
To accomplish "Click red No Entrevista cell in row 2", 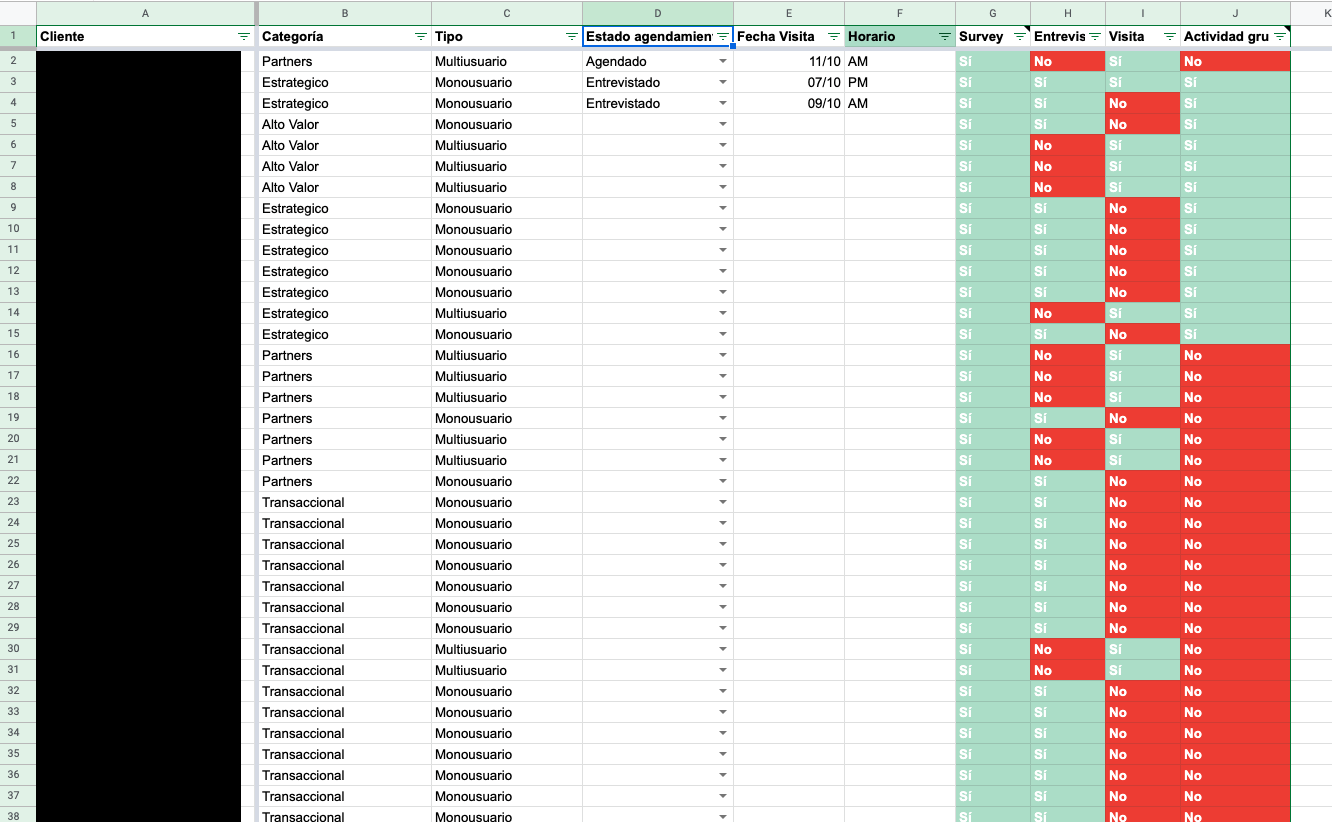I will tap(1068, 61).
